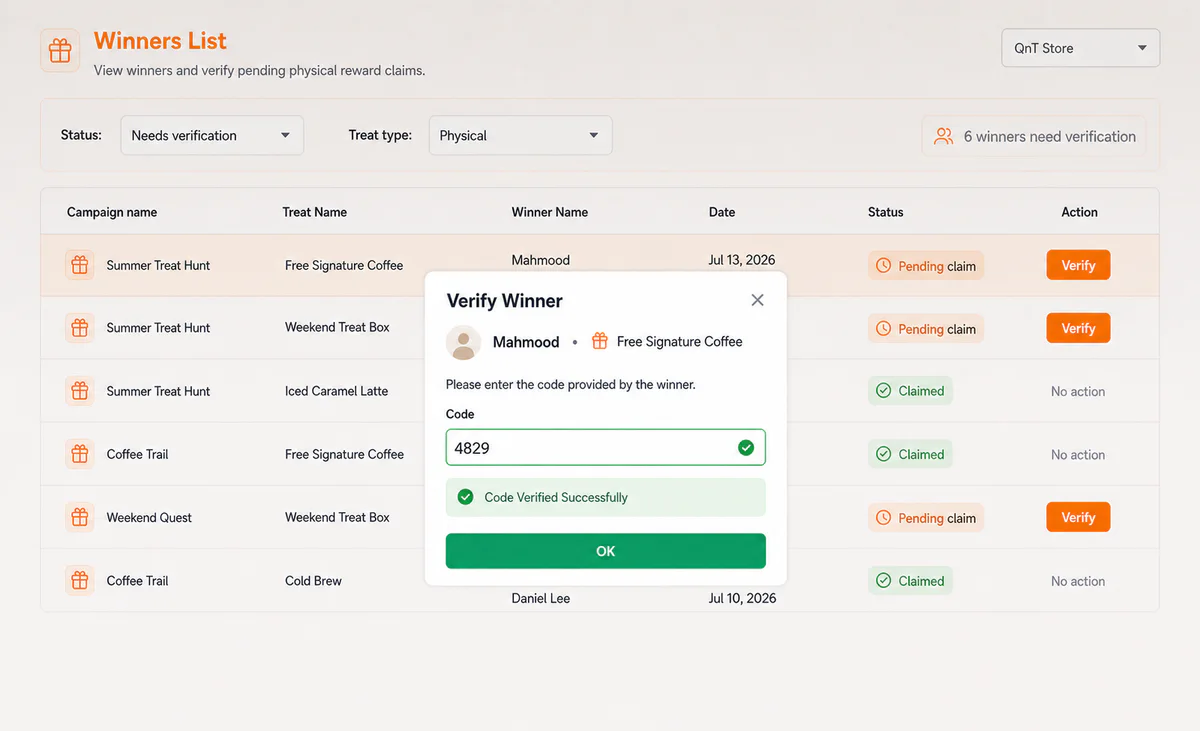The image size is (1200, 731).
Task: Click Claimed status in Iced Caramel Latte row
Action: coord(910,391)
